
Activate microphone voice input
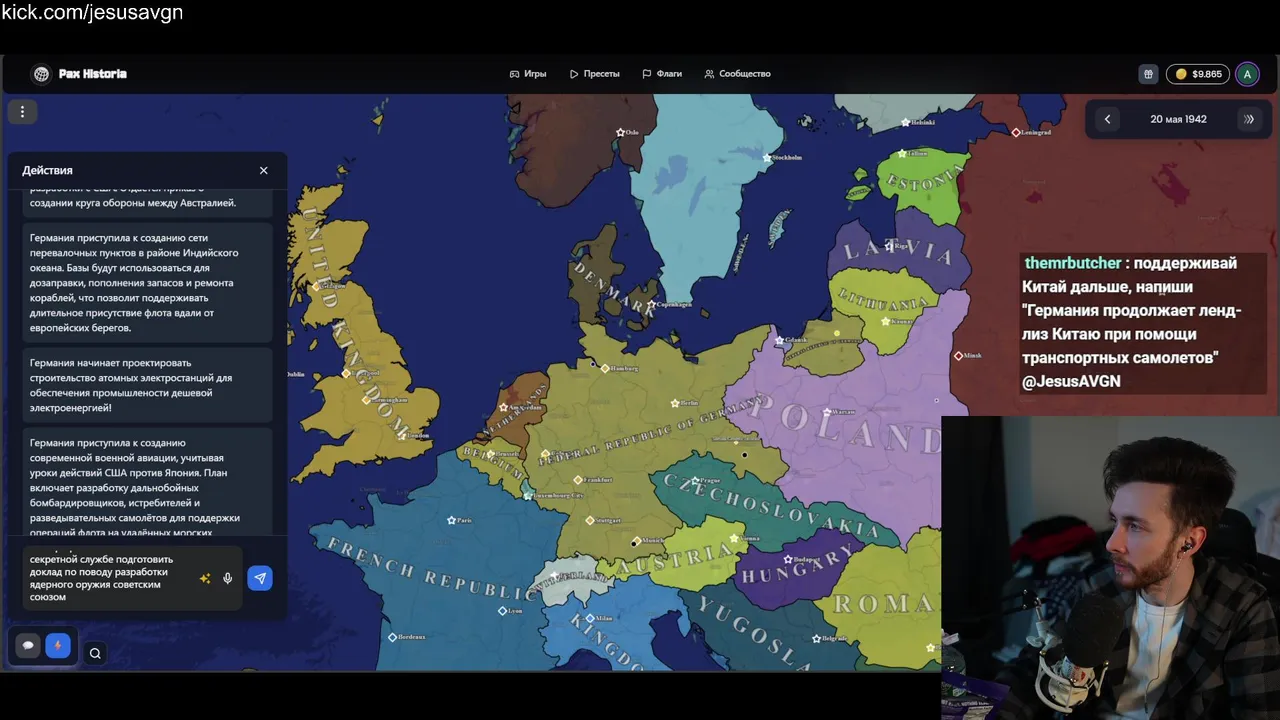(x=228, y=578)
